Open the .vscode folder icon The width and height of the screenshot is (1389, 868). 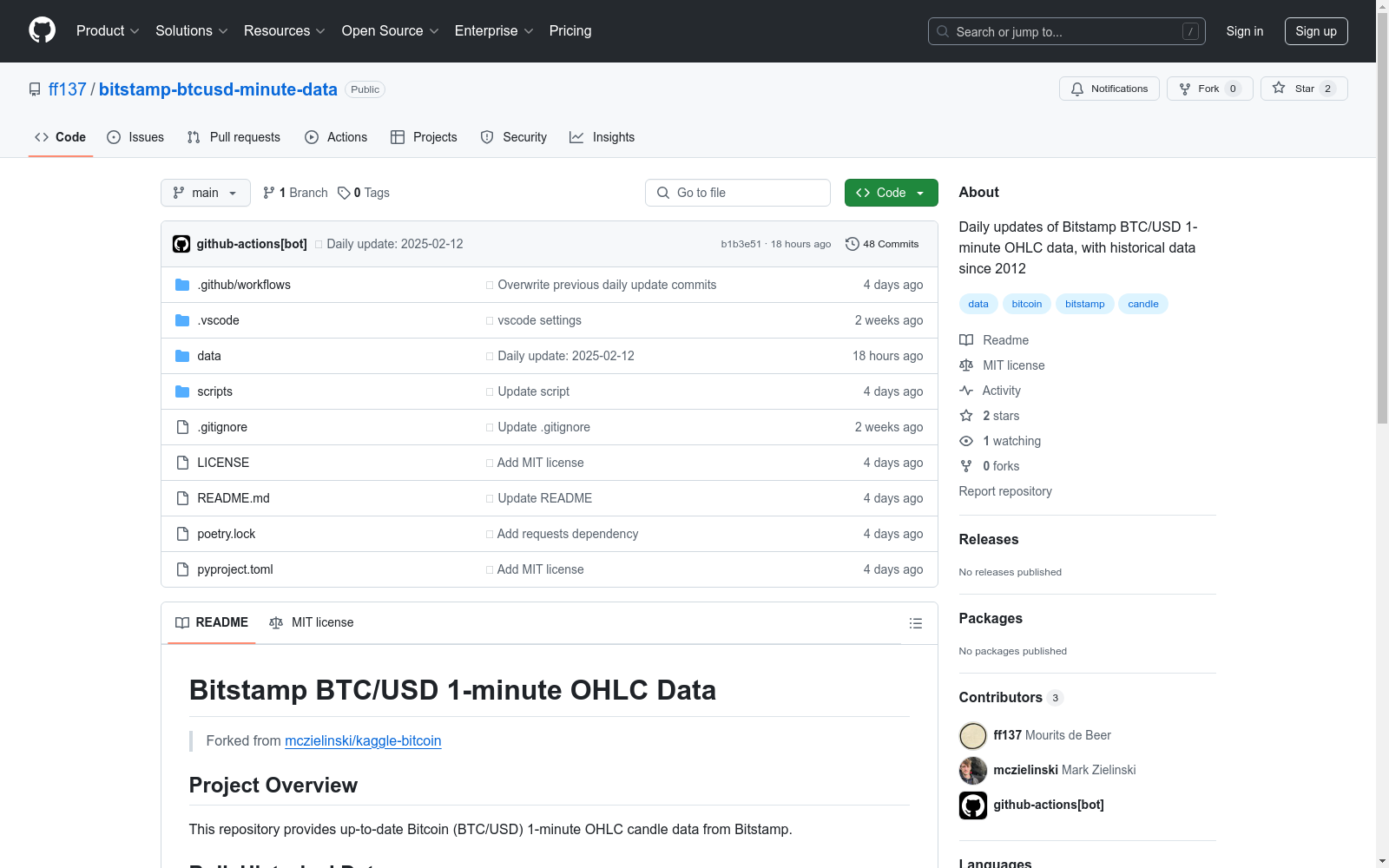tap(182, 320)
